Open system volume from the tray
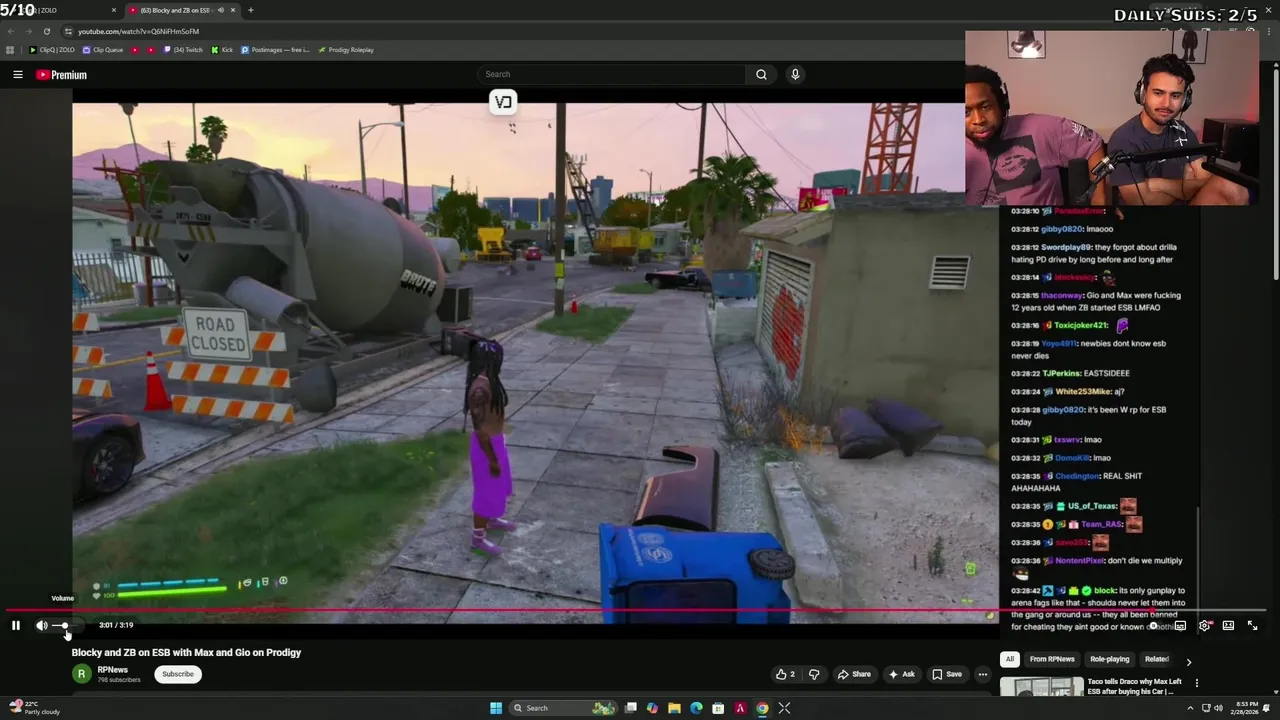The height and width of the screenshot is (720, 1280). (1218, 708)
